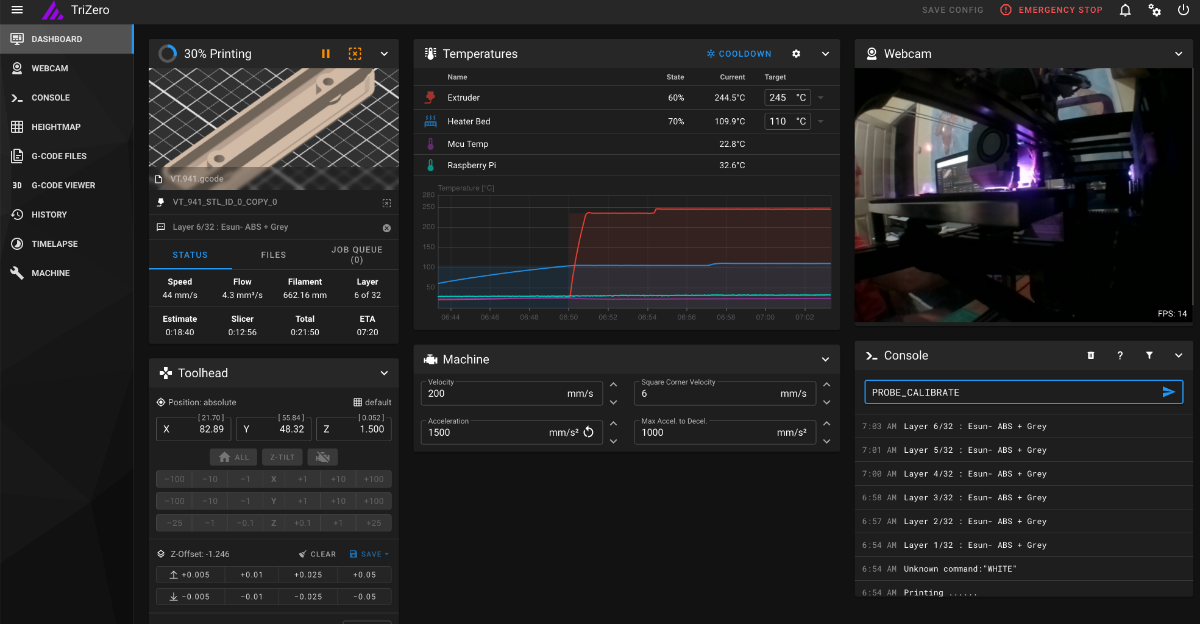Pause the current print

pyautogui.click(x=326, y=54)
